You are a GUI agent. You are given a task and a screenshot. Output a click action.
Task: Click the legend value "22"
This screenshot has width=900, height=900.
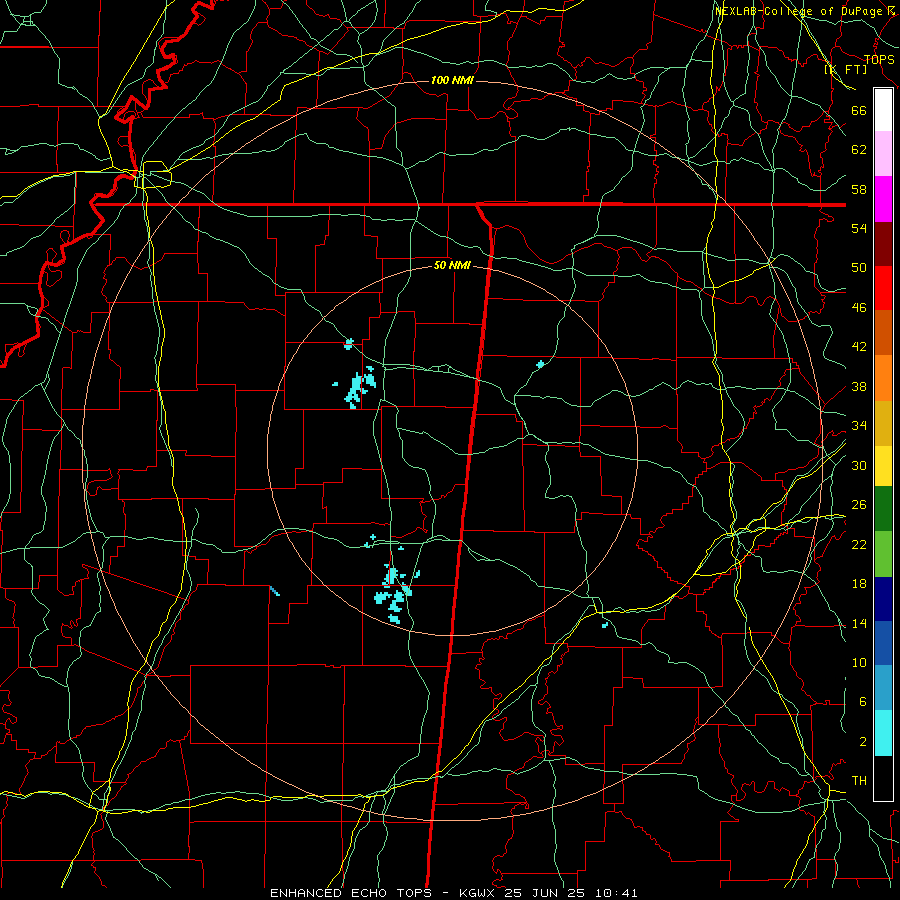click(x=859, y=545)
